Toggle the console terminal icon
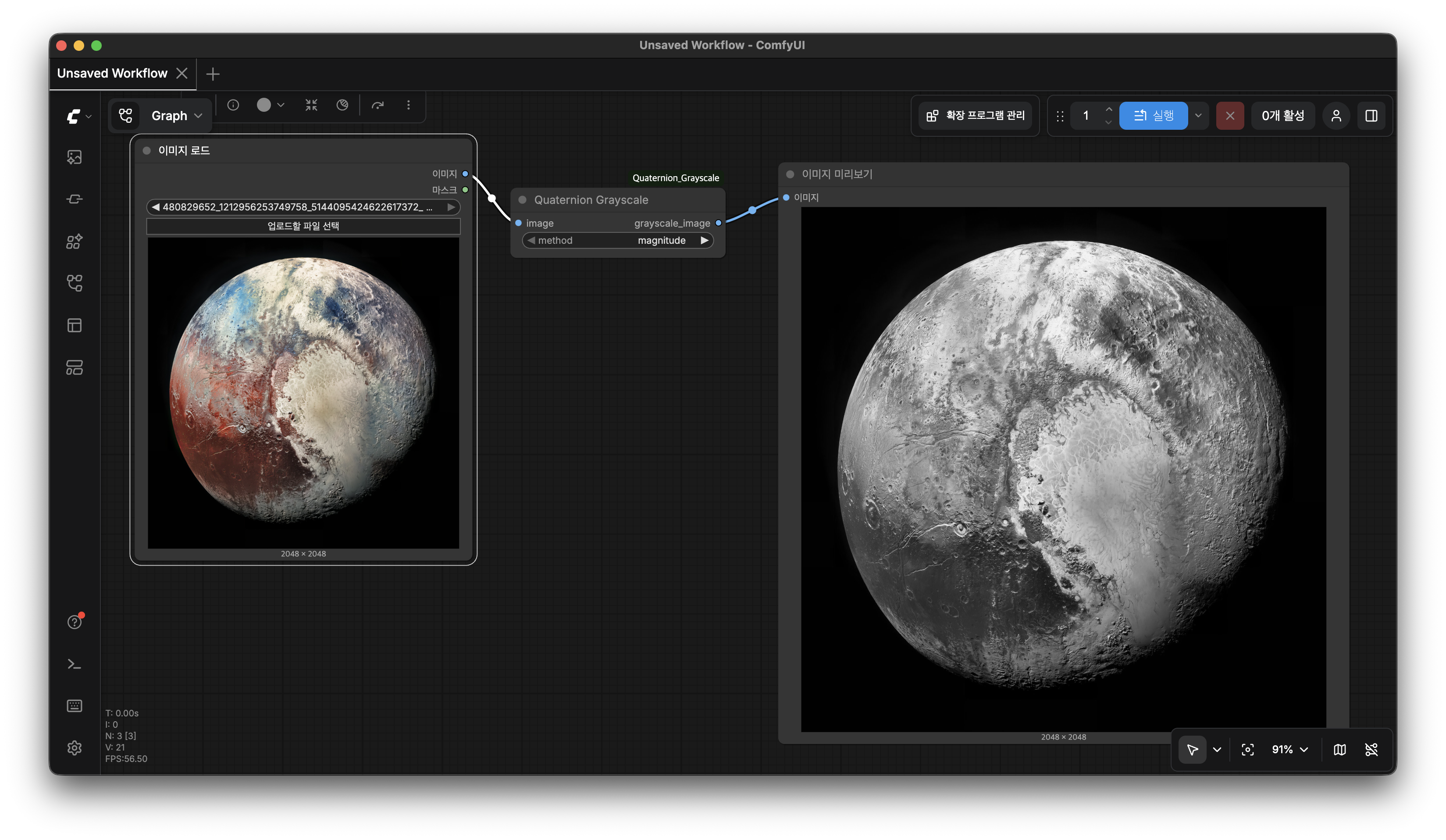 (x=75, y=664)
